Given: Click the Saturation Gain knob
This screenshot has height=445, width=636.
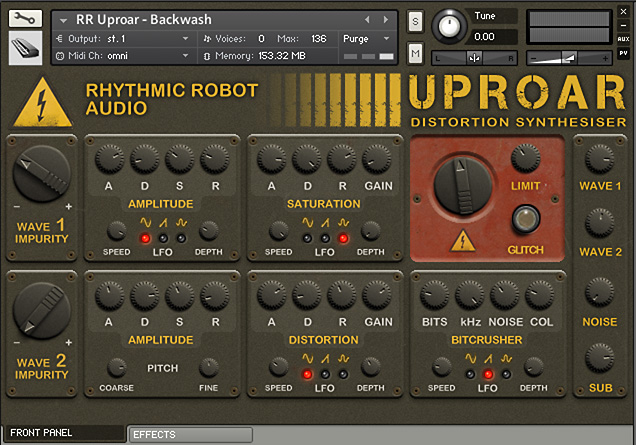Looking at the screenshot, I should tap(377, 158).
